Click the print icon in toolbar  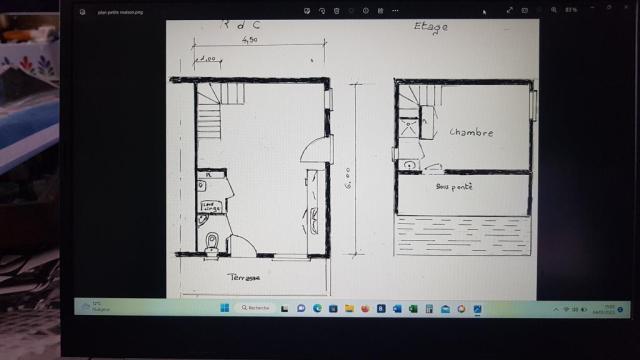coord(380,11)
